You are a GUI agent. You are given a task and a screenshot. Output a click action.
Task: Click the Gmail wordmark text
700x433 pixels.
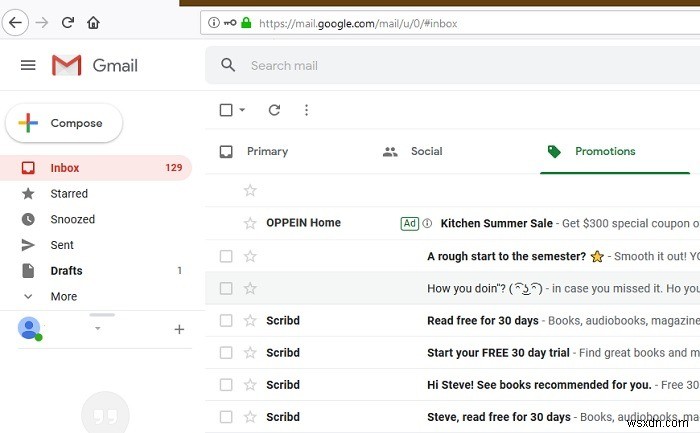(115, 66)
